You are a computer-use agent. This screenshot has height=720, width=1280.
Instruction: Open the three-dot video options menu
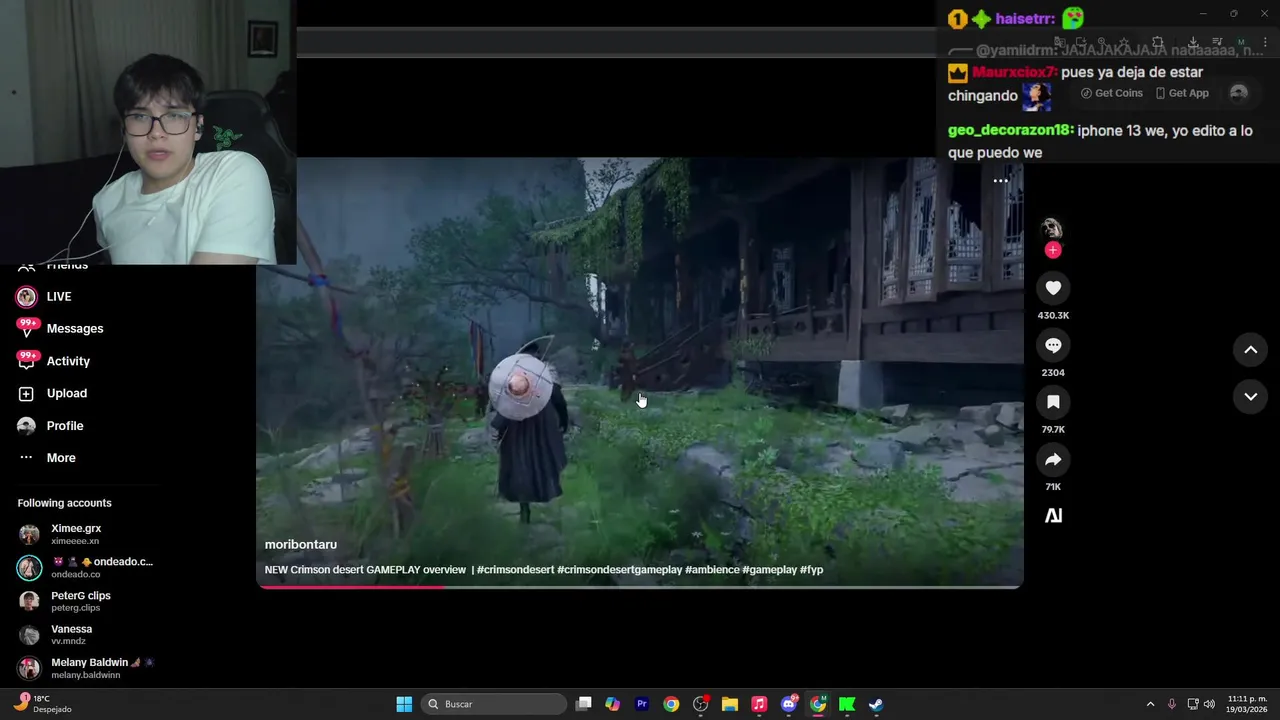(x=1001, y=181)
